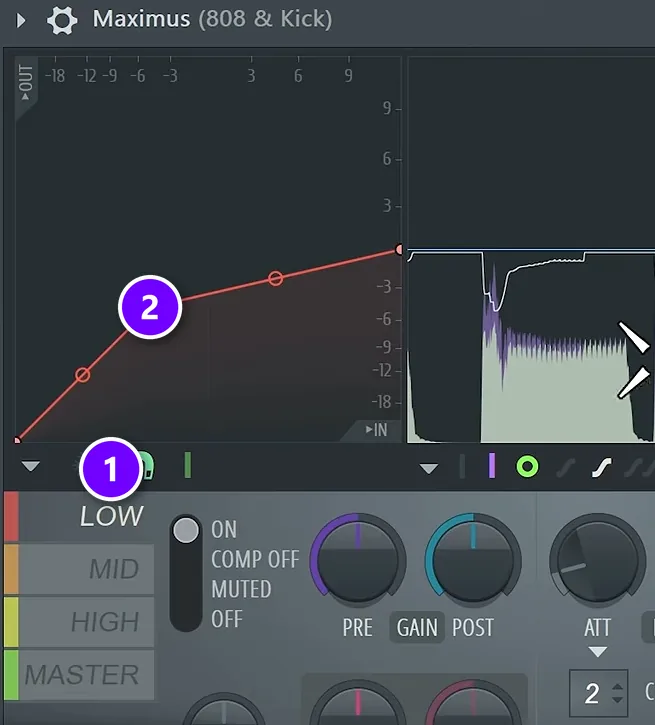The height and width of the screenshot is (725, 655).
Task: Click the green color strip beside MASTER
Action: point(12,675)
